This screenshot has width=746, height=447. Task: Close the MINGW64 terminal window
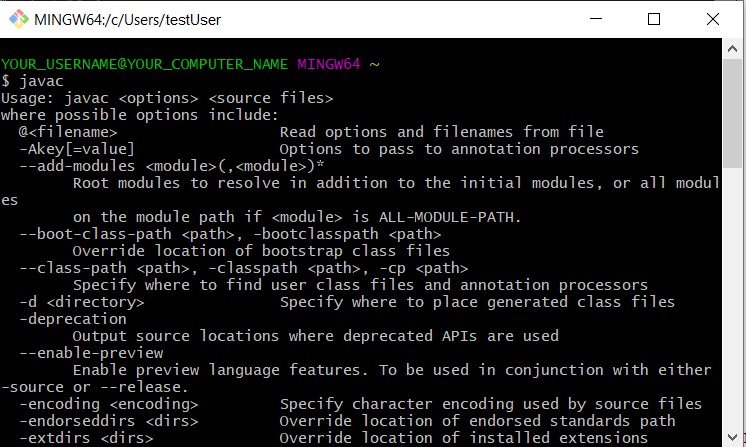710,19
